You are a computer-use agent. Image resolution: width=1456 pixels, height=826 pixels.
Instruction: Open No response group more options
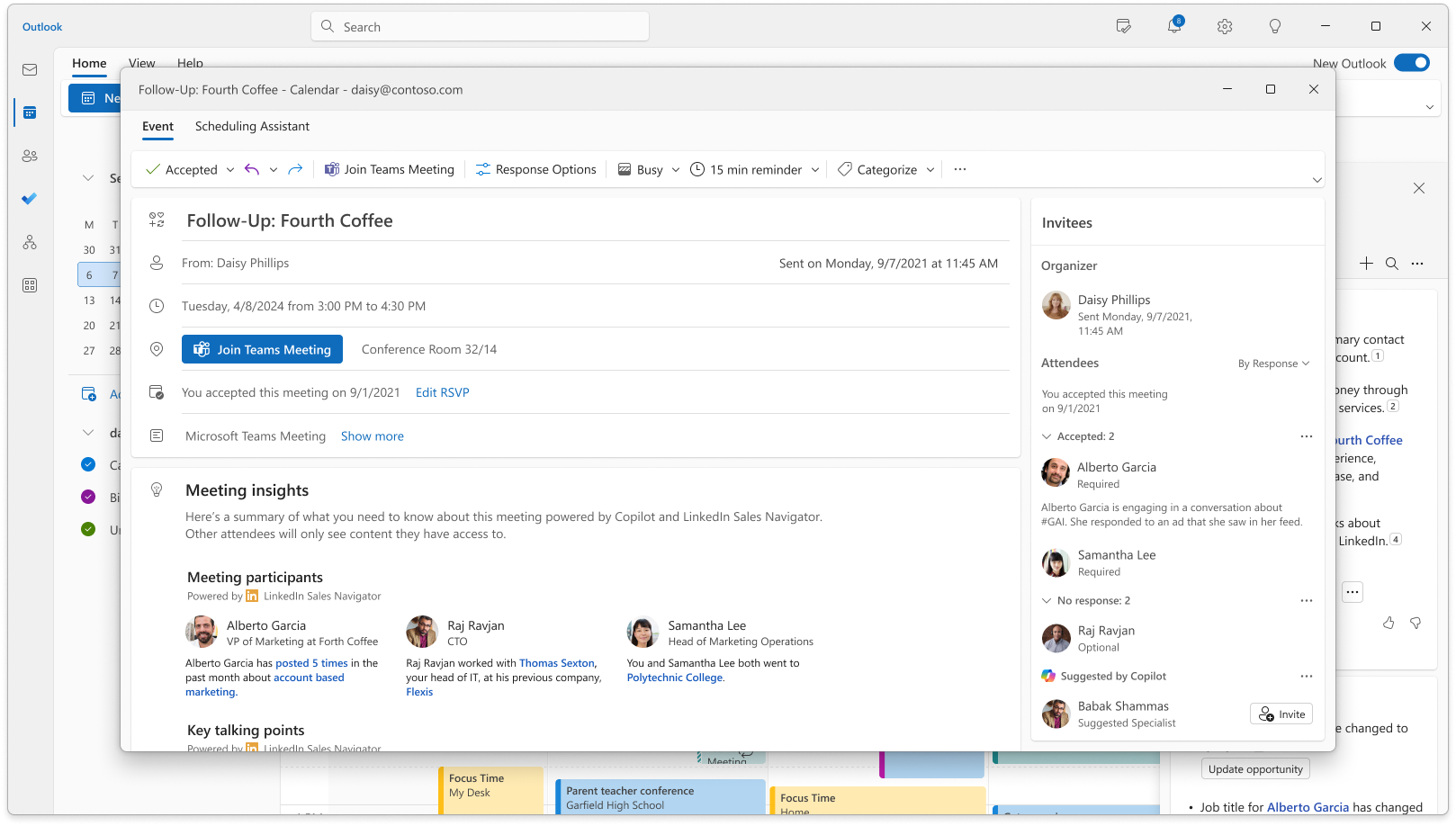[1307, 600]
